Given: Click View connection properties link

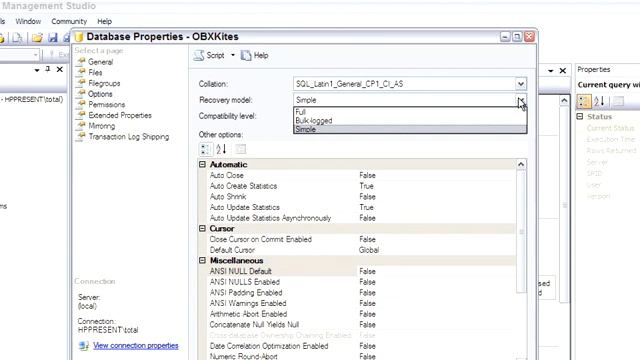Looking at the screenshot, I should click(x=136, y=346).
